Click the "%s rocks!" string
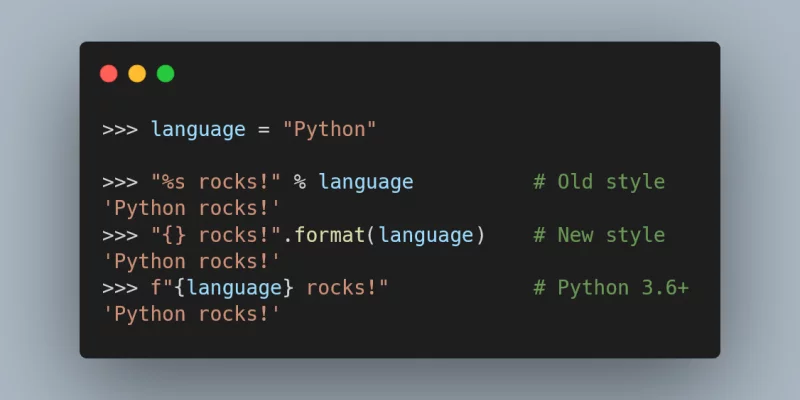 tap(216, 182)
